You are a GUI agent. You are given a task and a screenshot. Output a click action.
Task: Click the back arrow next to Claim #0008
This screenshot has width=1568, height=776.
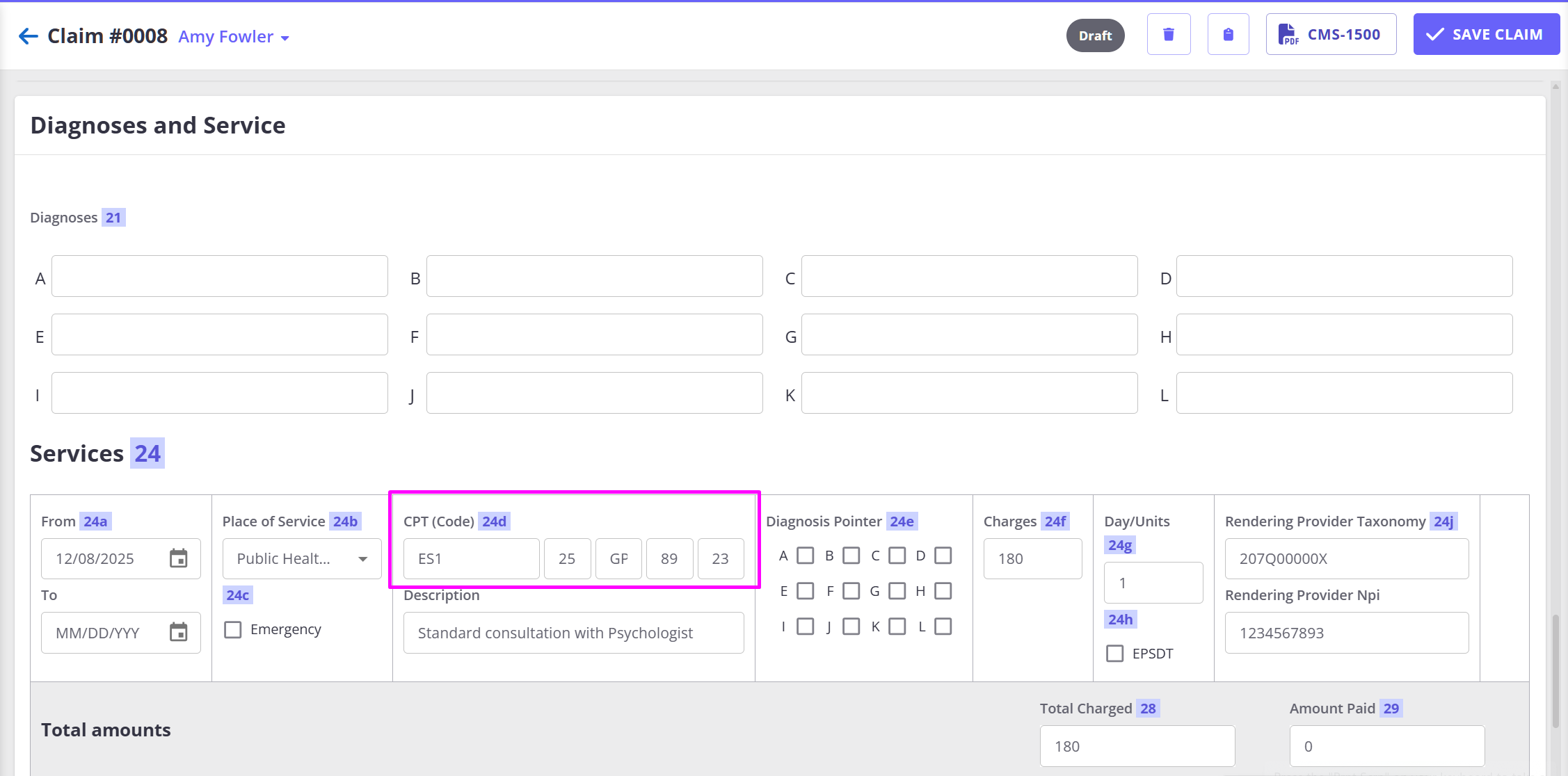[28, 36]
